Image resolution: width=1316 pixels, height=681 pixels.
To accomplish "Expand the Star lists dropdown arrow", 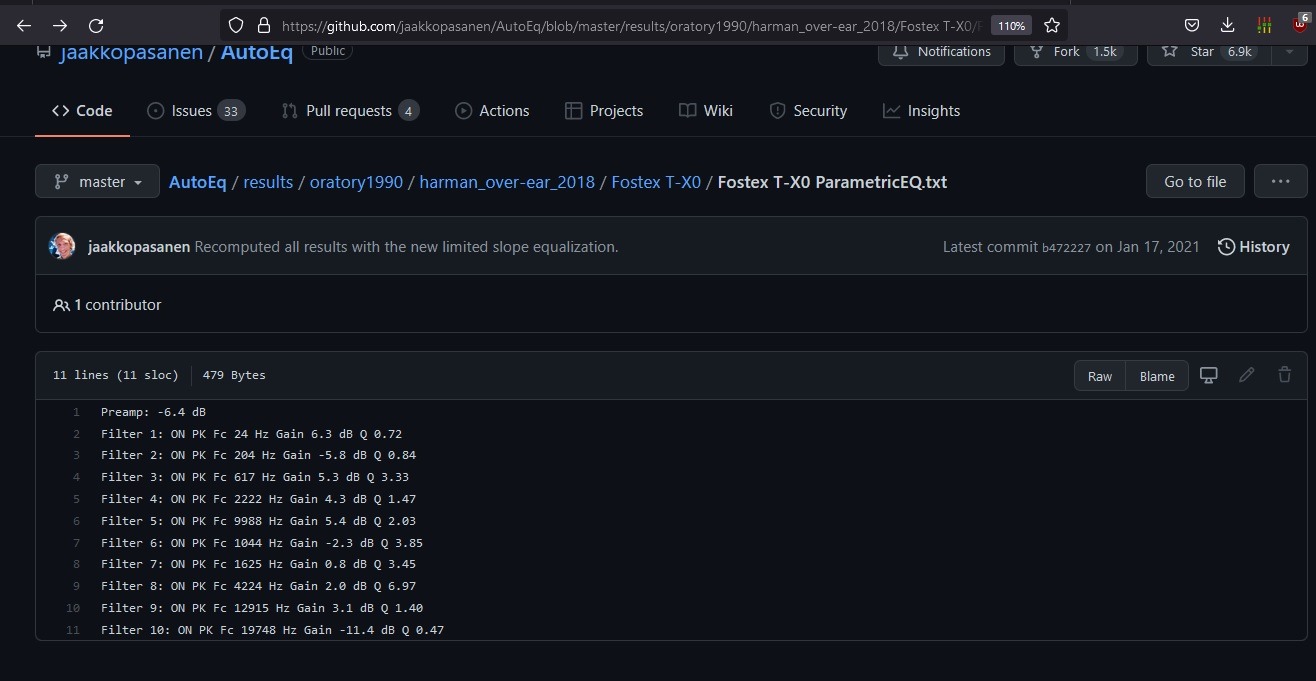I will pyautogui.click(x=1289, y=51).
